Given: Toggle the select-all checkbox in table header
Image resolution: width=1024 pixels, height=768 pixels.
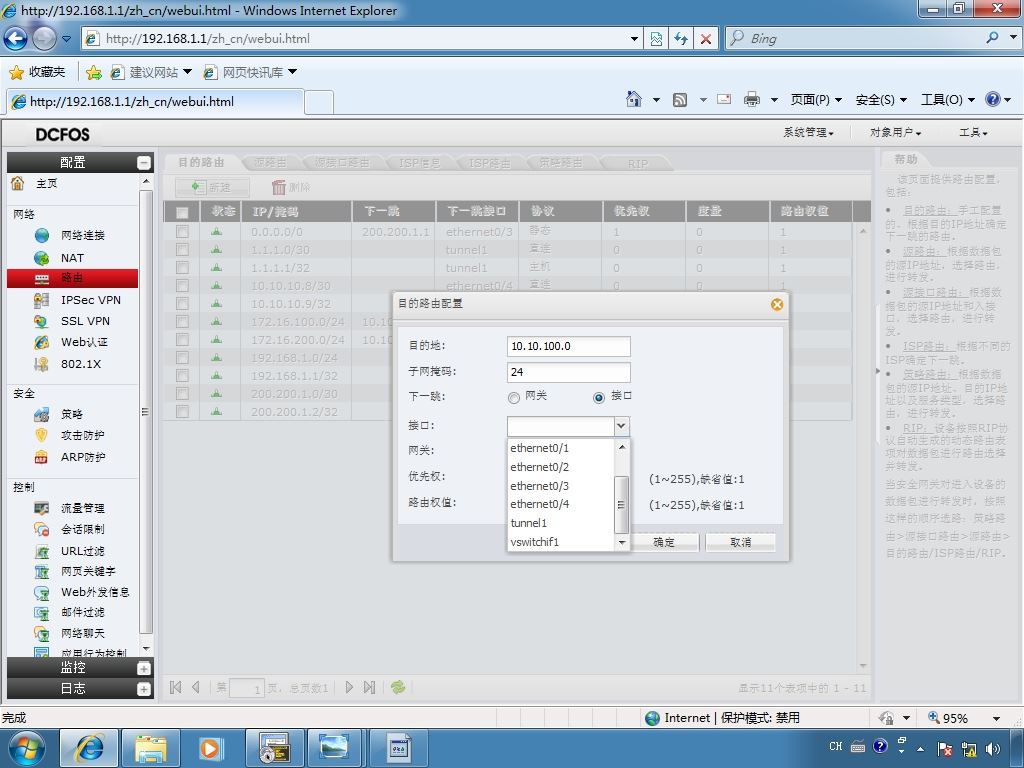Looking at the screenshot, I should pyautogui.click(x=182, y=212).
